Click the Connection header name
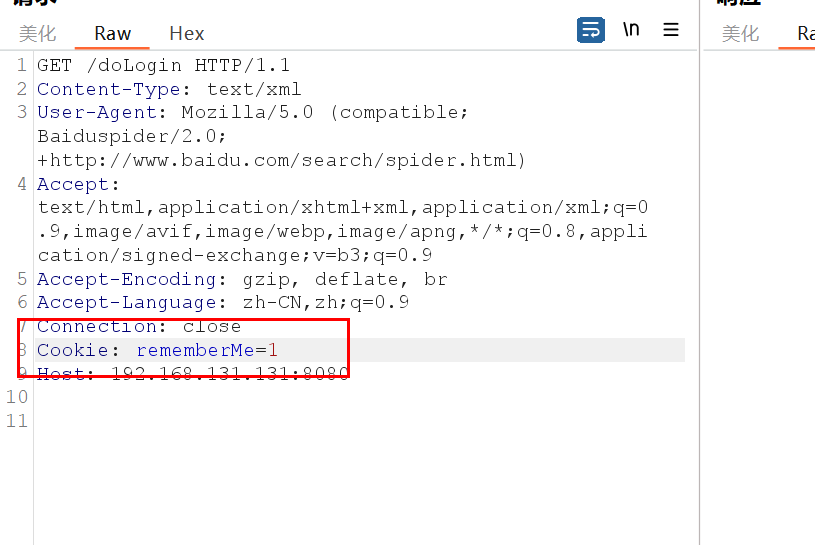The height and width of the screenshot is (545, 815). click(x=96, y=327)
